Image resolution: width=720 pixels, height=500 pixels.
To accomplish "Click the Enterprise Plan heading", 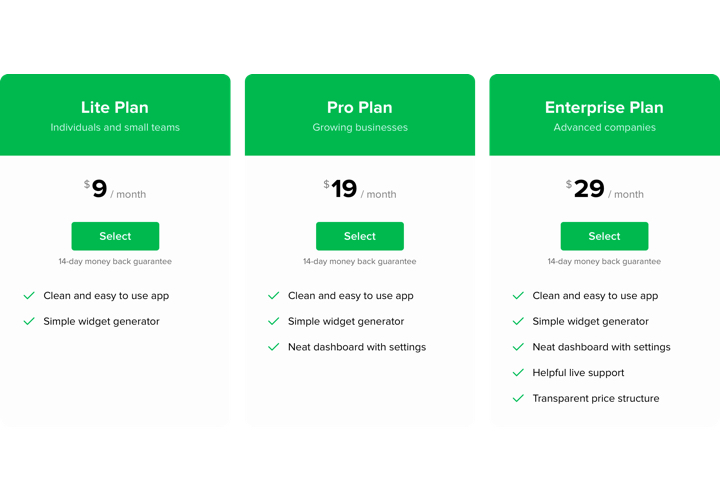I will coord(604,107).
